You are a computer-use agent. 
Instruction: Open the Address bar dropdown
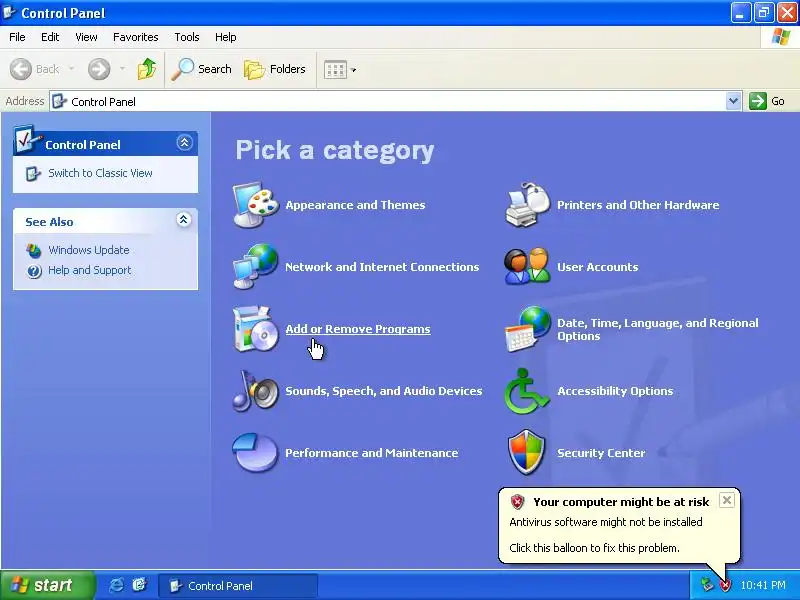(x=733, y=101)
